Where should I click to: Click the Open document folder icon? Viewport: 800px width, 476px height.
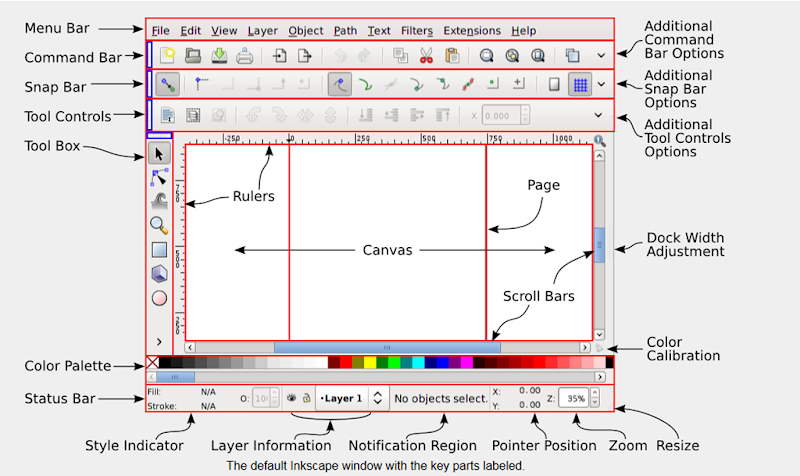click(194, 56)
